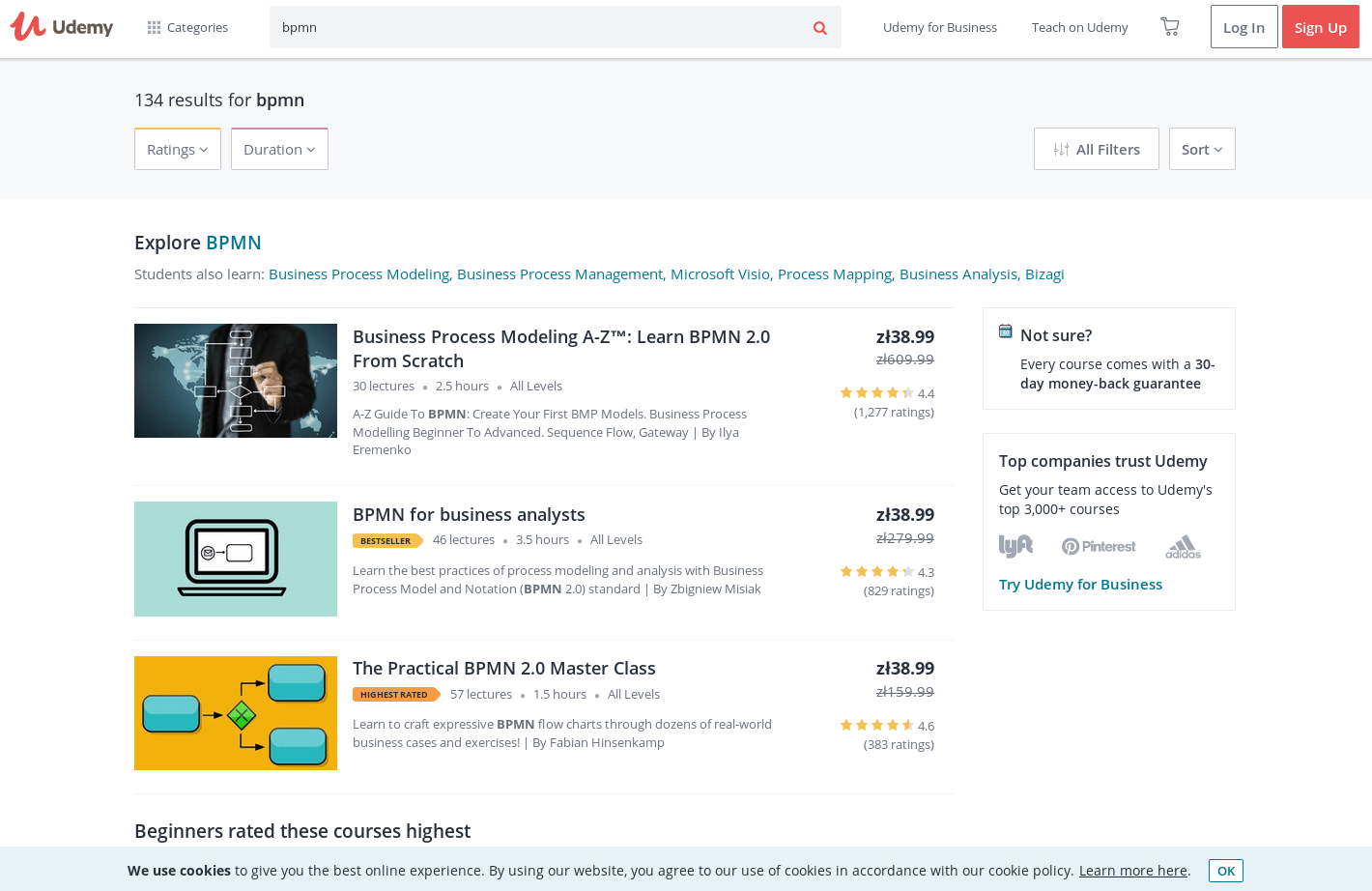This screenshot has width=1372, height=891.
Task: Click the Not sure calendar icon
Action: point(1006,331)
